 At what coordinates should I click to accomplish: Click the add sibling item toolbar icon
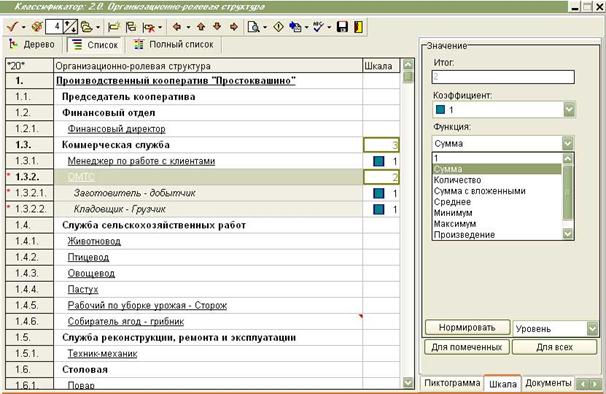114,27
